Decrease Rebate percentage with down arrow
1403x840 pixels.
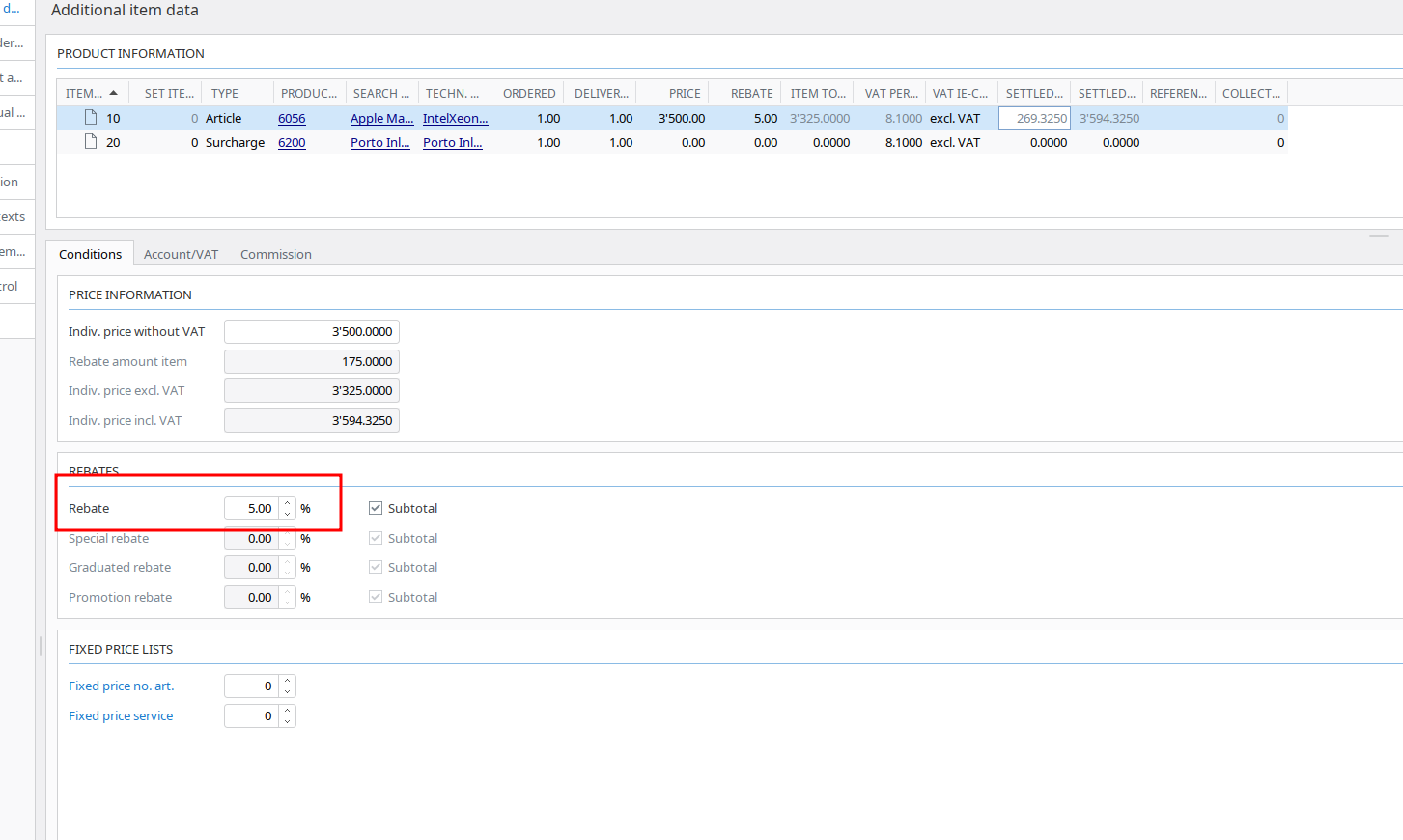pos(288,514)
